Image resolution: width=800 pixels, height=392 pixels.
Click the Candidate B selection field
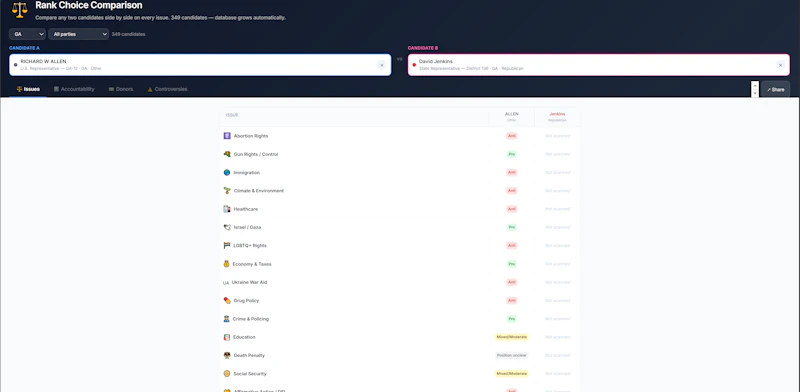pyautogui.click(x=598, y=65)
